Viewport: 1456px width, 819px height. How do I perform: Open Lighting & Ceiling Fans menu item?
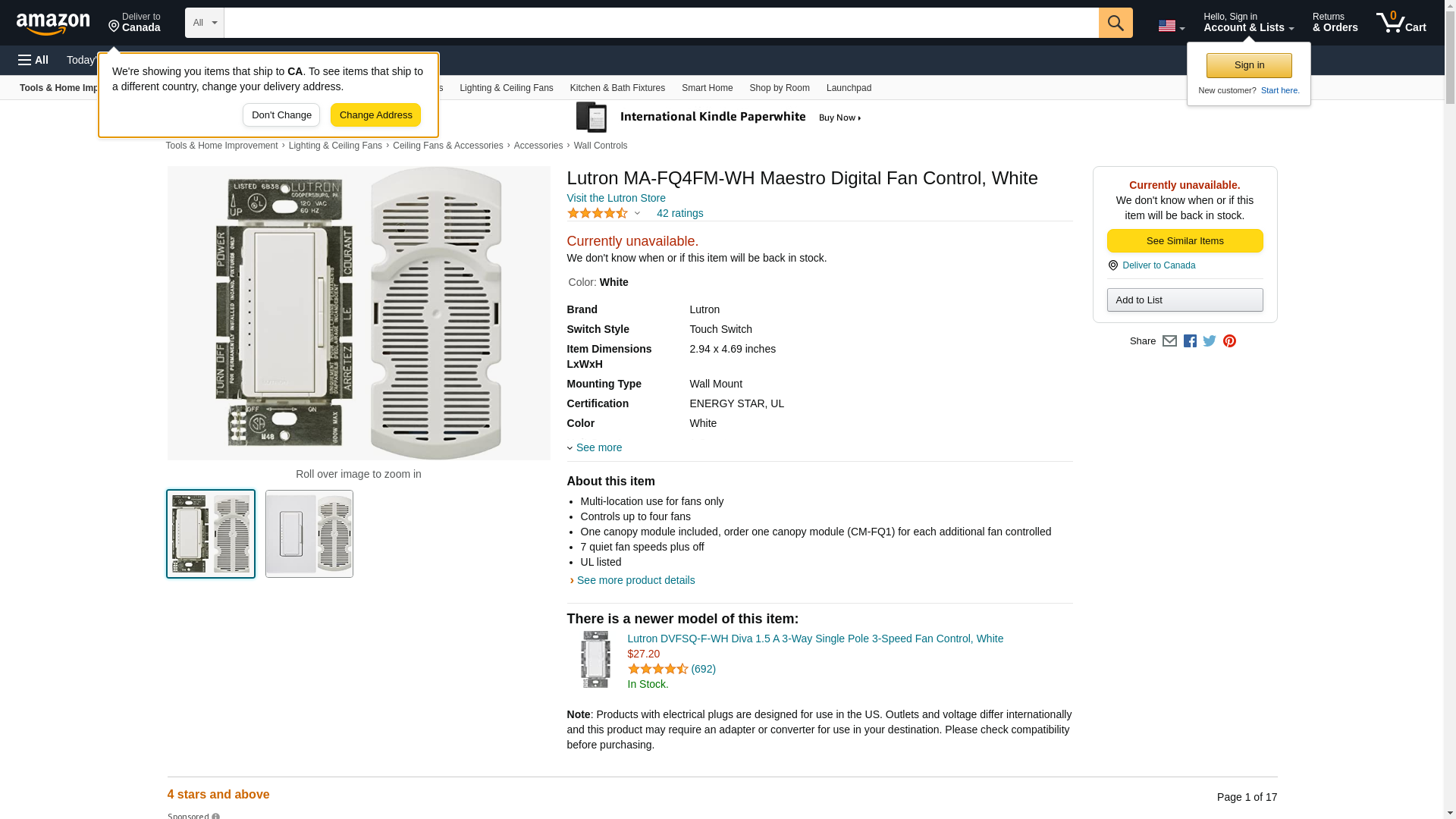coord(506,88)
